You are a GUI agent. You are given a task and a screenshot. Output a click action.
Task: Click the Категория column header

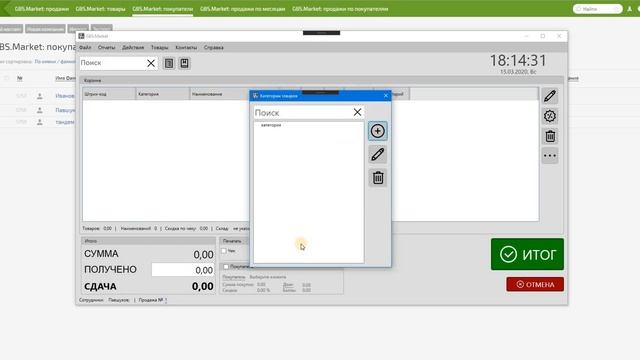(162, 94)
